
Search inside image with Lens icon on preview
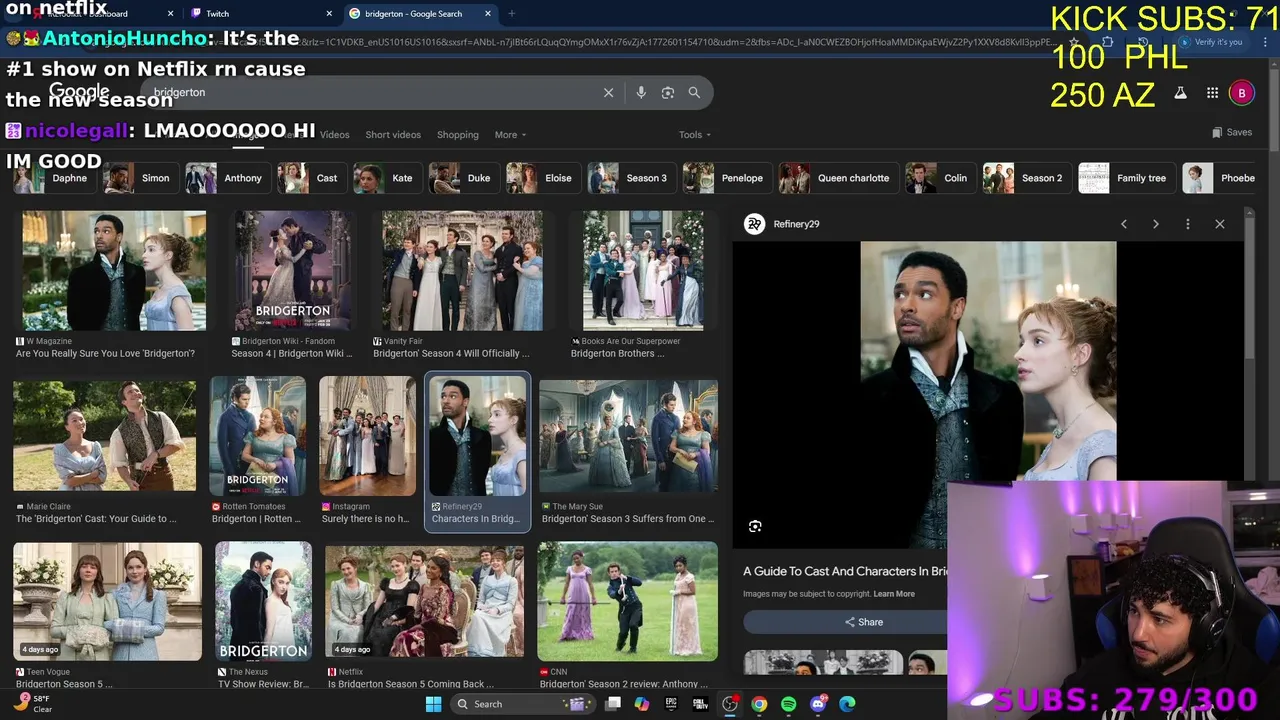tap(755, 526)
